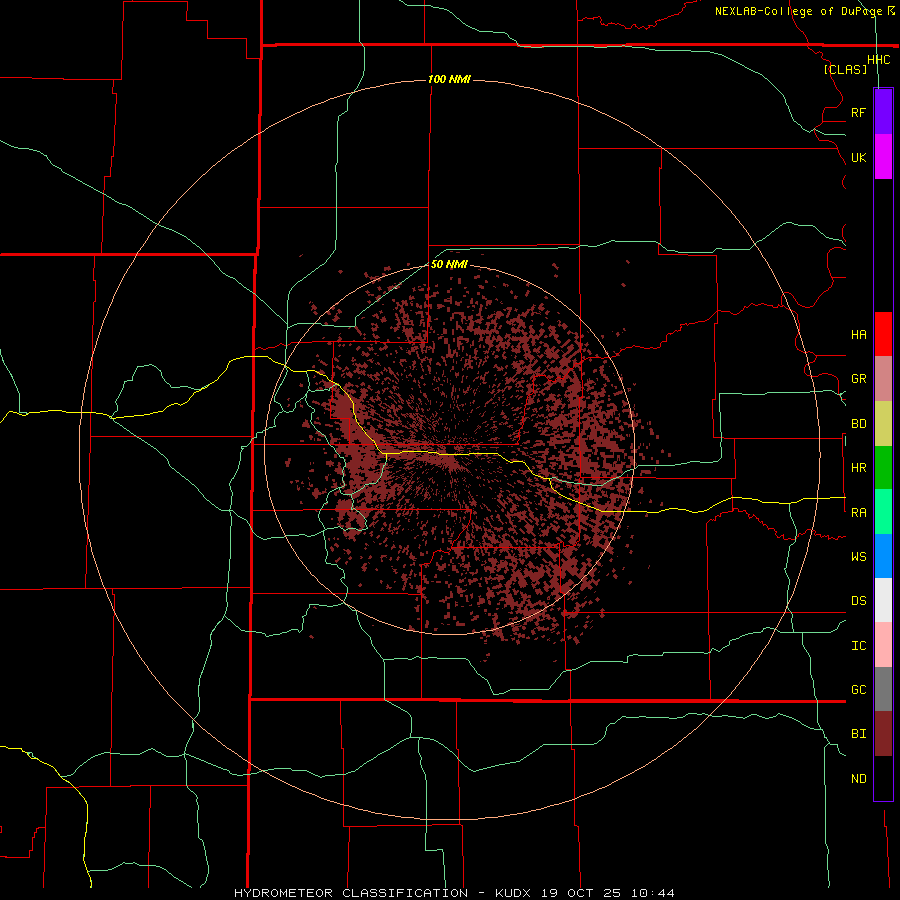Click the 'KUDX' radar site identifier
Viewport: 900px width, 900px height.
point(513,893)
